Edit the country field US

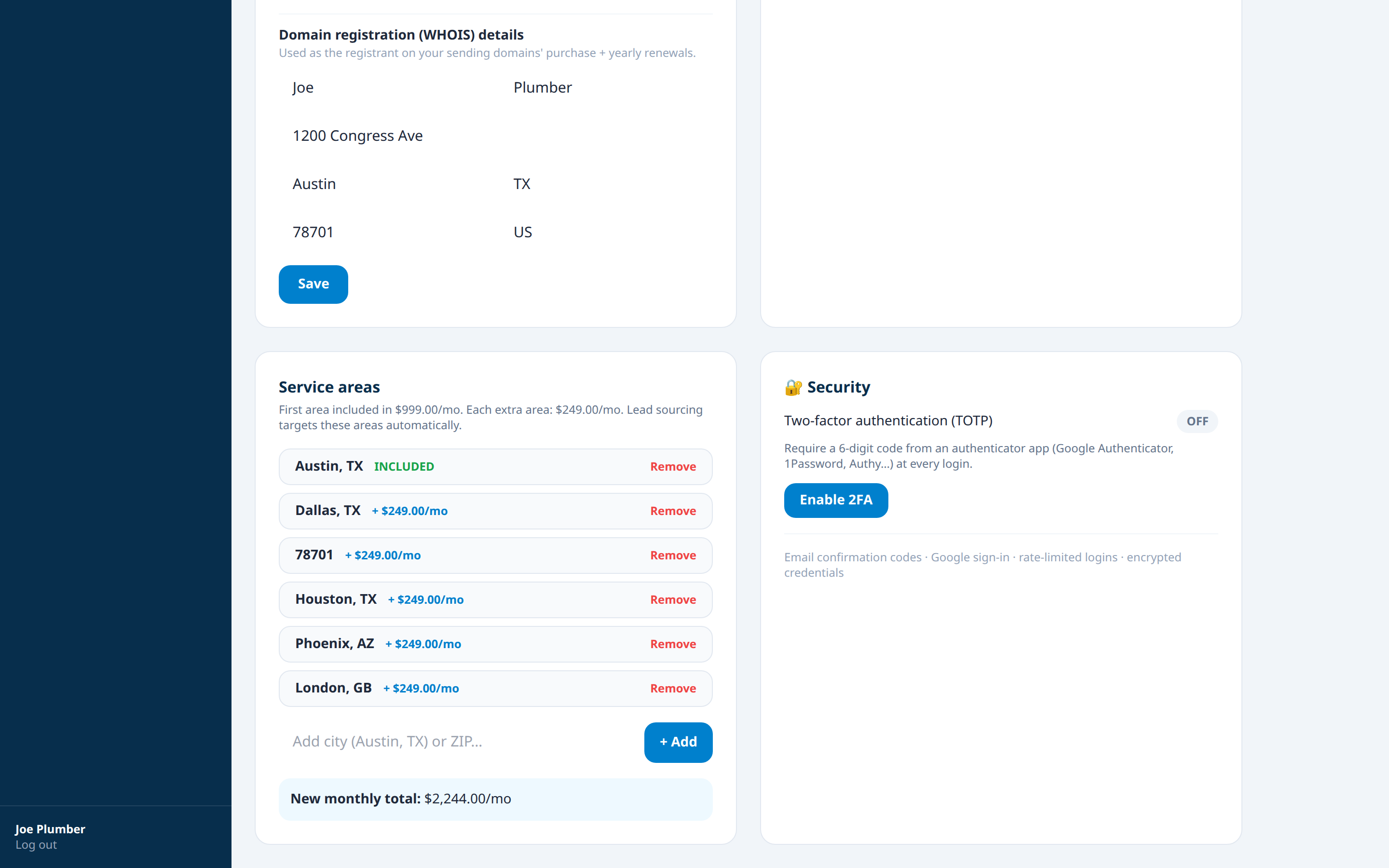[x=606, y=232]
